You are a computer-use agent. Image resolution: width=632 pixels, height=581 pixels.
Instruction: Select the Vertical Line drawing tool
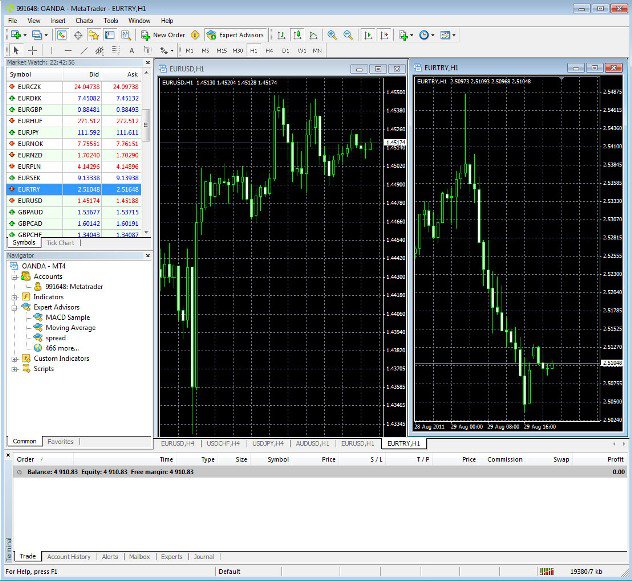[x=51, y=50]
